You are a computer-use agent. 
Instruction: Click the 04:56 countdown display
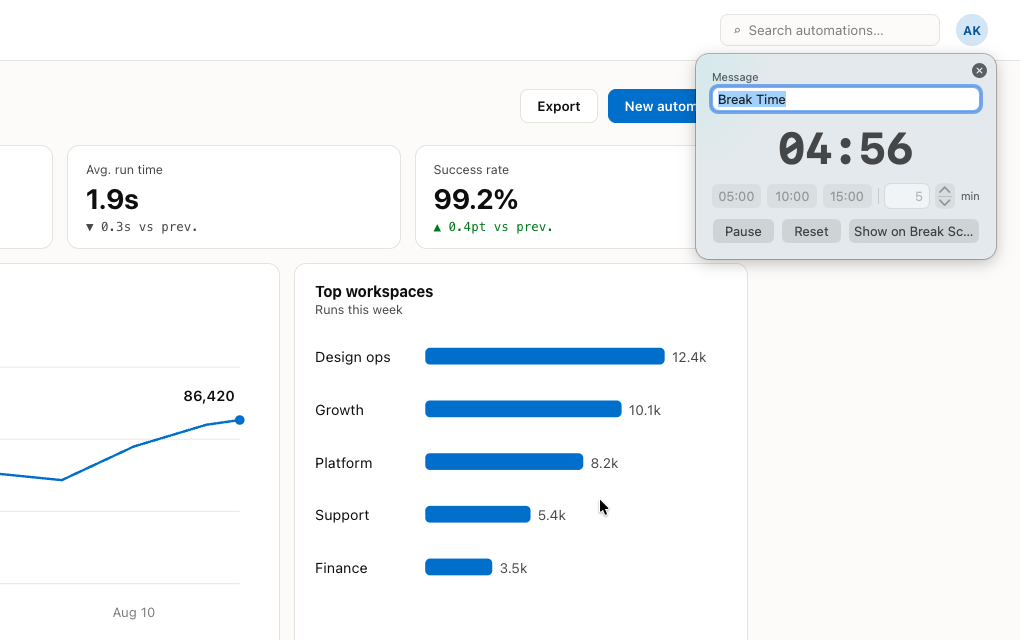tap(846, 149)
